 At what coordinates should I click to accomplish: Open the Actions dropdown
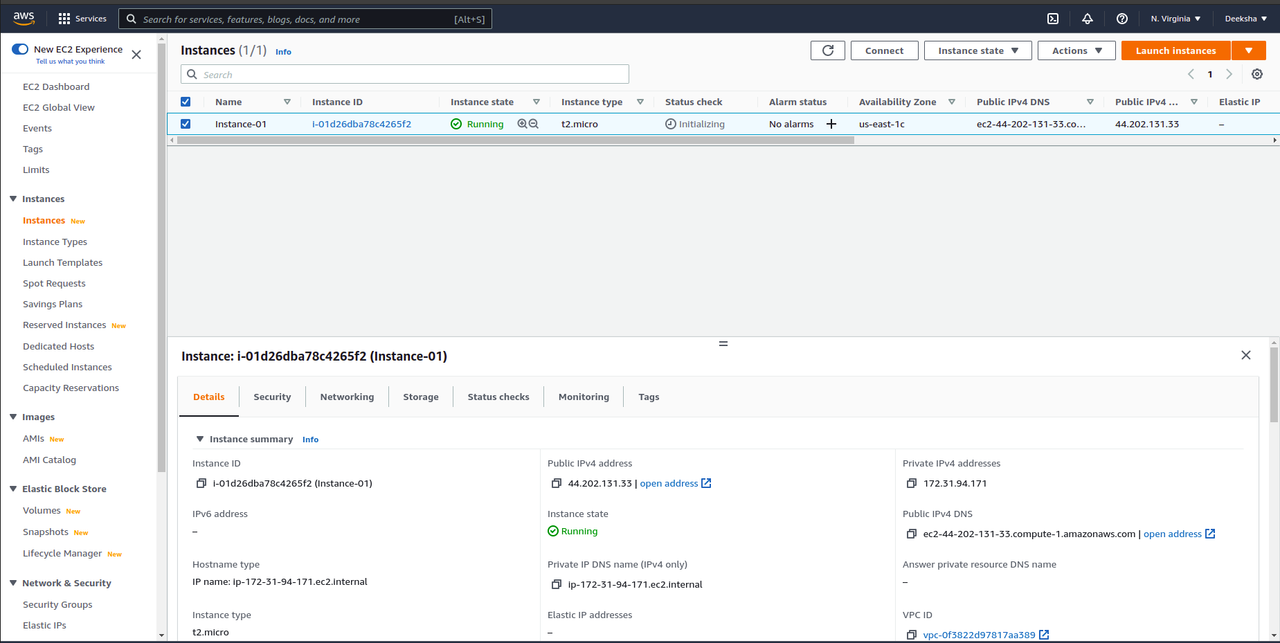pyautogui.click(x=1076, y=51)
